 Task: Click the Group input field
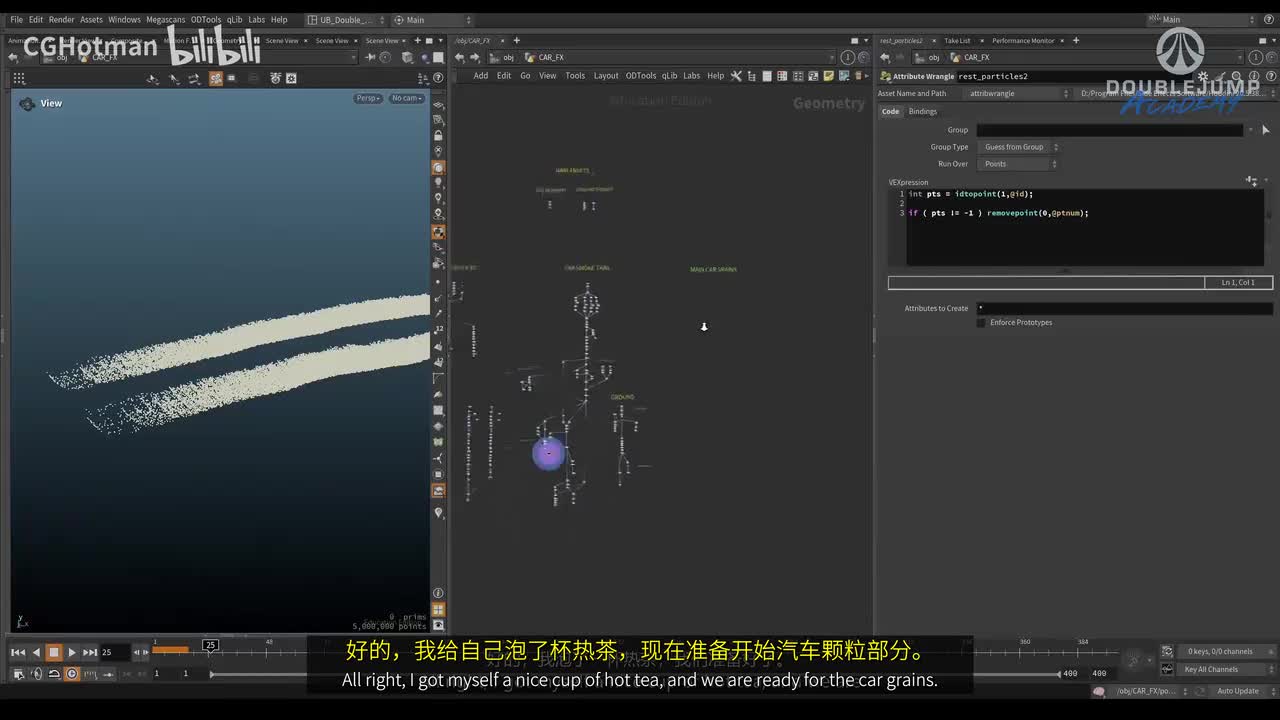click(x=1109, y=130)
